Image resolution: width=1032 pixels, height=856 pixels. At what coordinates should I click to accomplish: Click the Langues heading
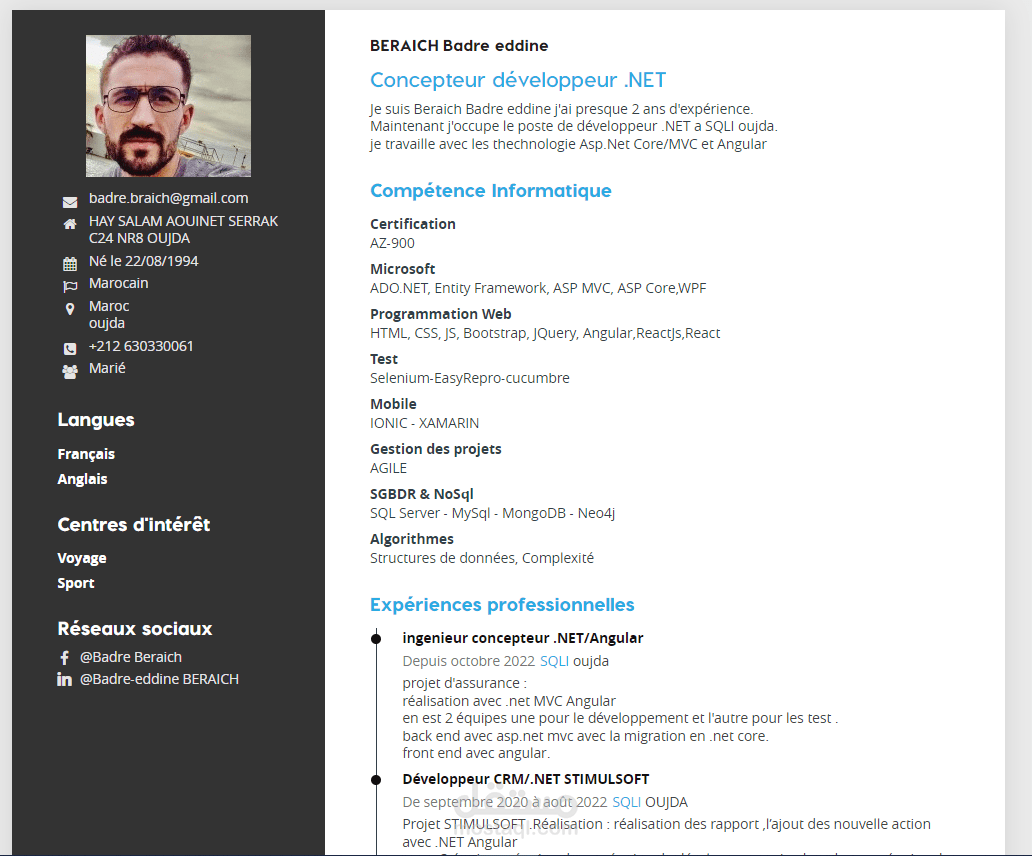[x=96, y=420]
